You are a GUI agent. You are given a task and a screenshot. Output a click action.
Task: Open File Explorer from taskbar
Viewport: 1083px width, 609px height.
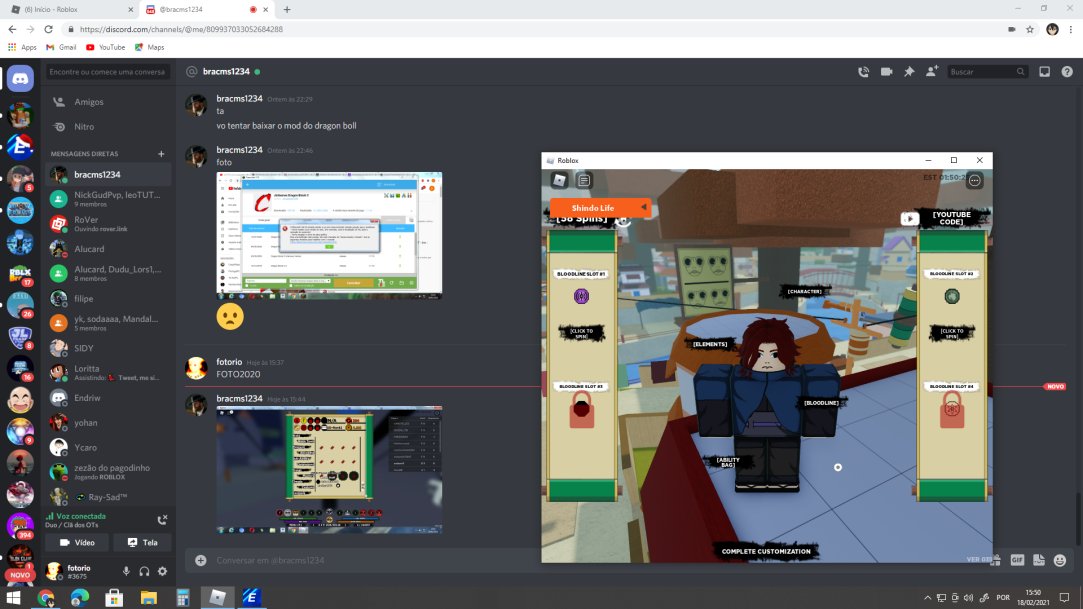tap(148, 597)
